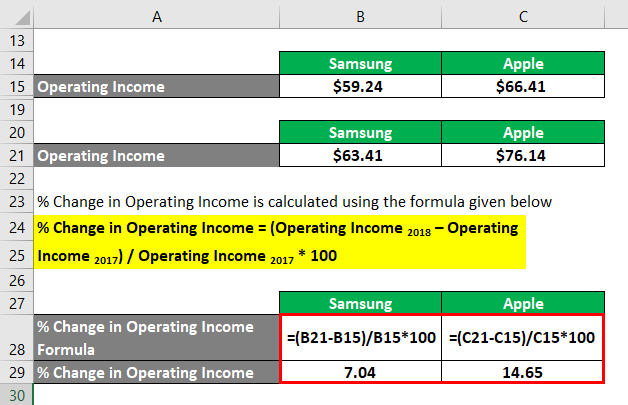Click Samsung header cell in row 14
Viewport: 628px width, 405px height.
(360, 63)
